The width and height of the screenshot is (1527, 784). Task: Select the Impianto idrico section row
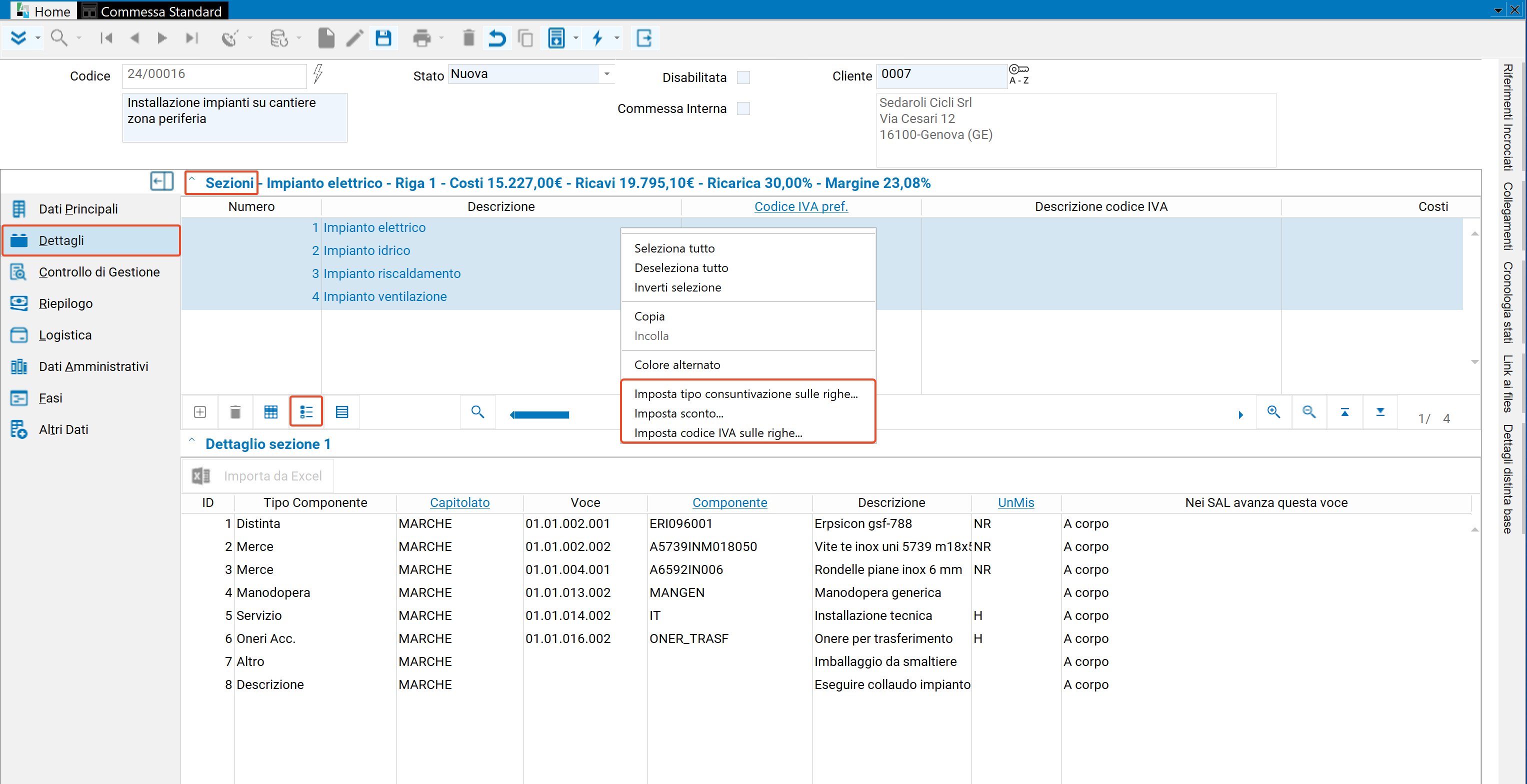821,250
